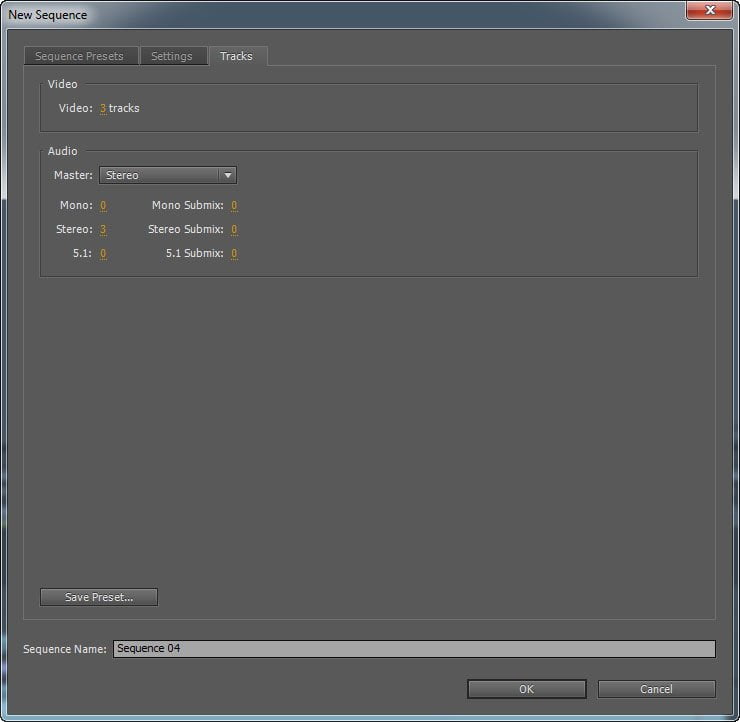Select the Tracks tab
Screen dimensions: 740x722
237,56
